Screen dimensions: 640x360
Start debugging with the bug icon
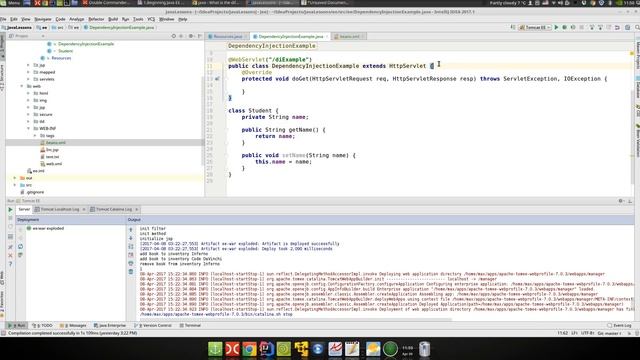pos(564,27)
